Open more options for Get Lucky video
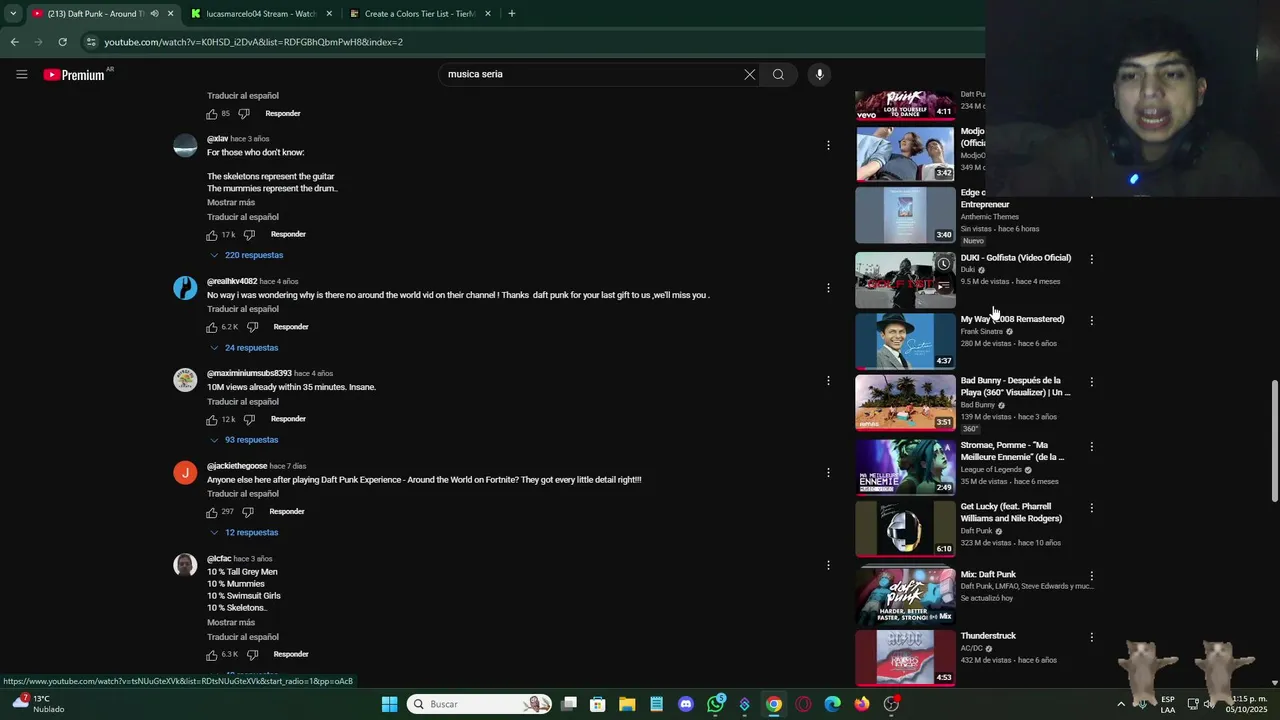 [1091, 508]
